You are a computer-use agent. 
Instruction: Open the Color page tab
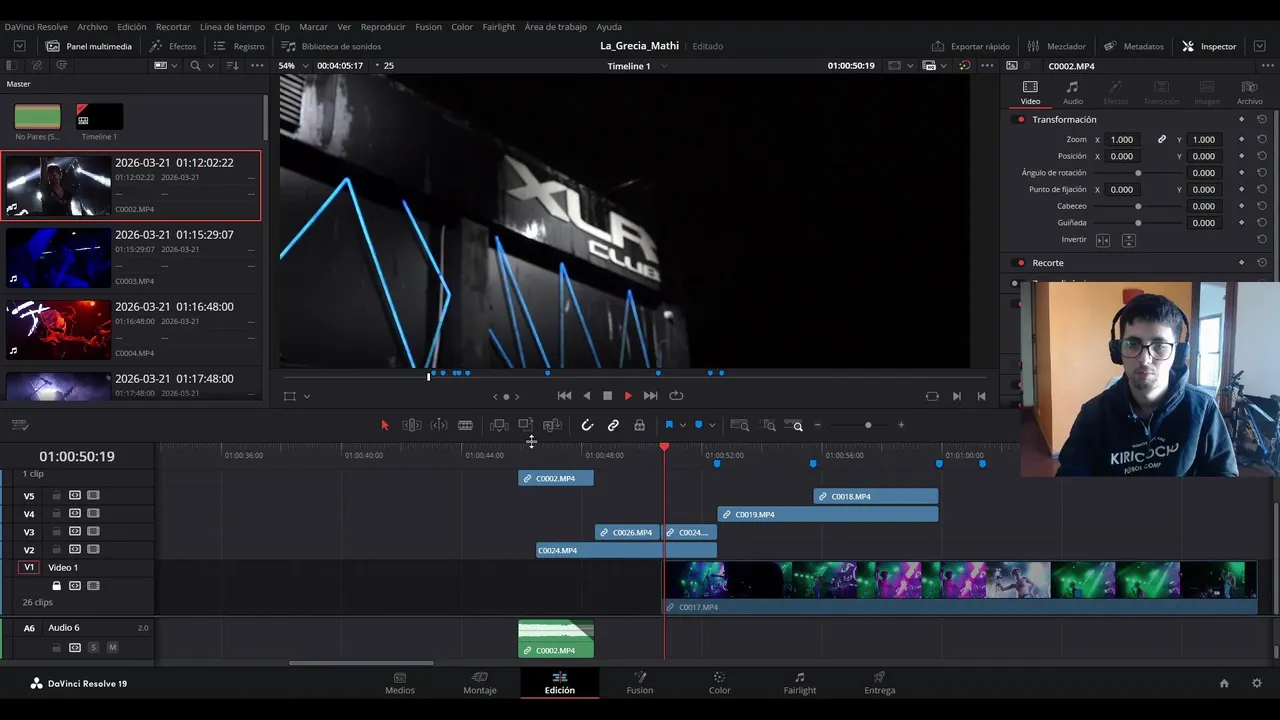[719, 683]
